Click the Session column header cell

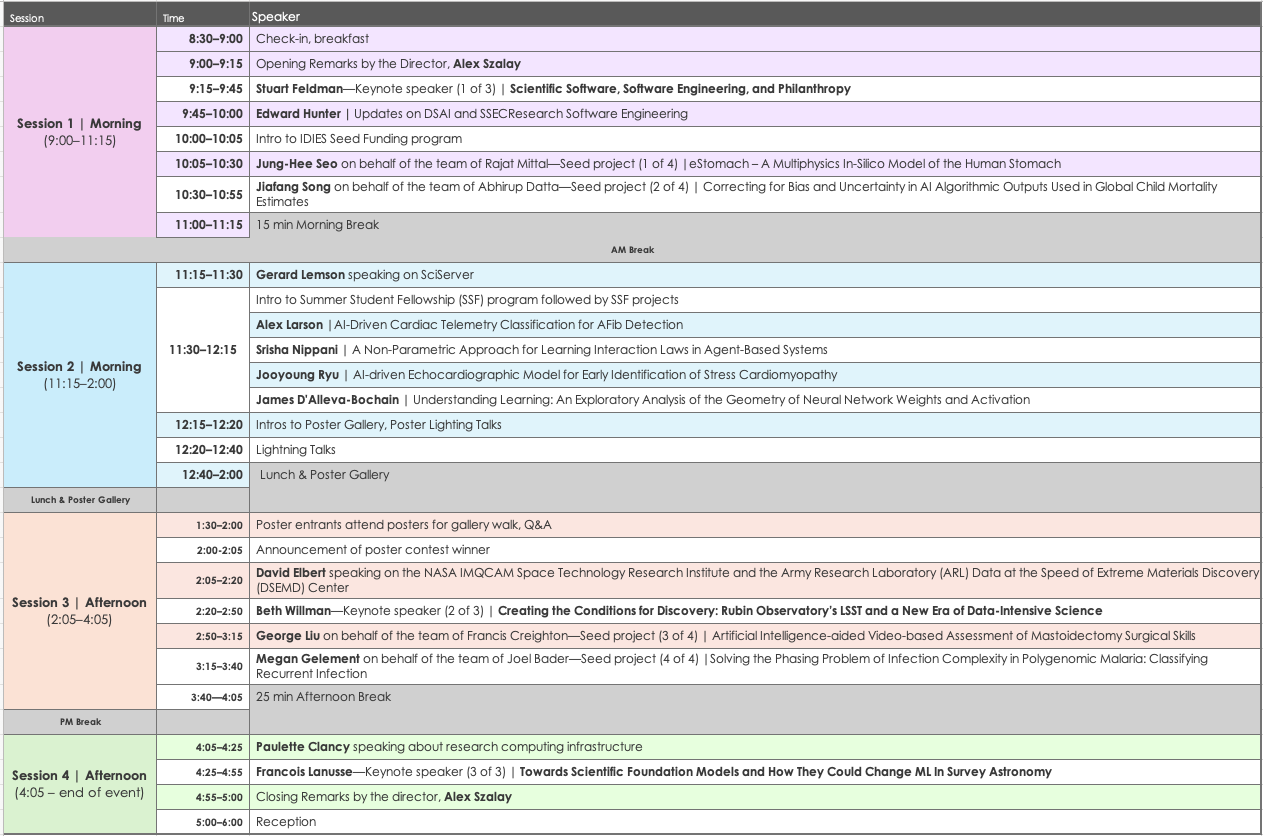coord(80,17)
